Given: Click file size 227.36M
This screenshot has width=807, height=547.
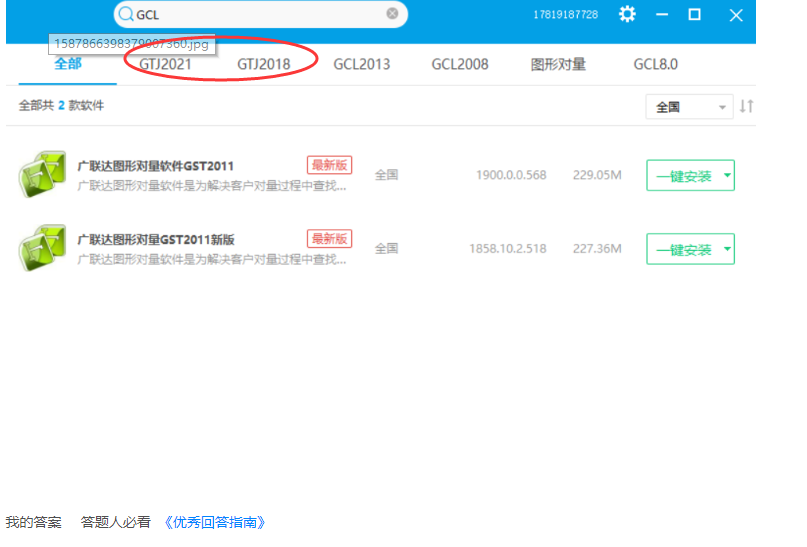Looking at the screenshot, I should [597, 249].
